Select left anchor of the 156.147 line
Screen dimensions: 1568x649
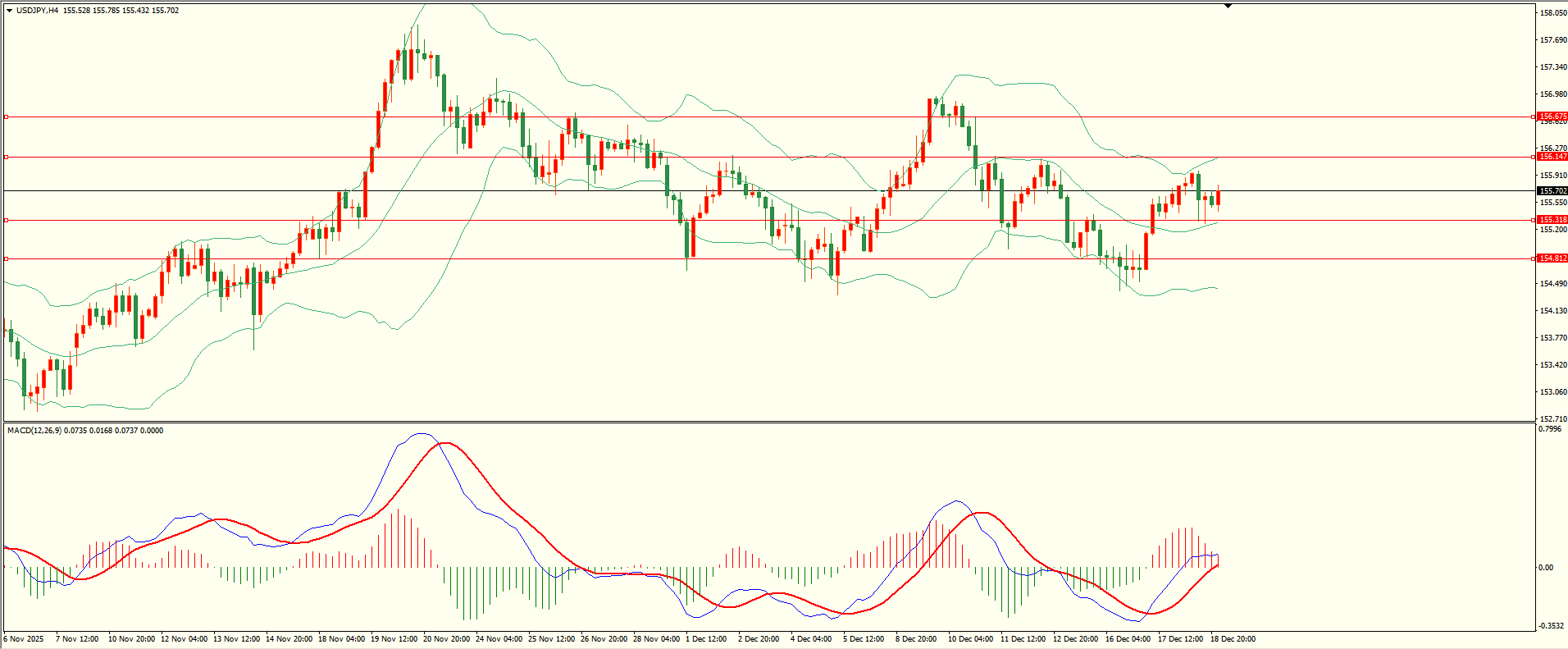7,157
